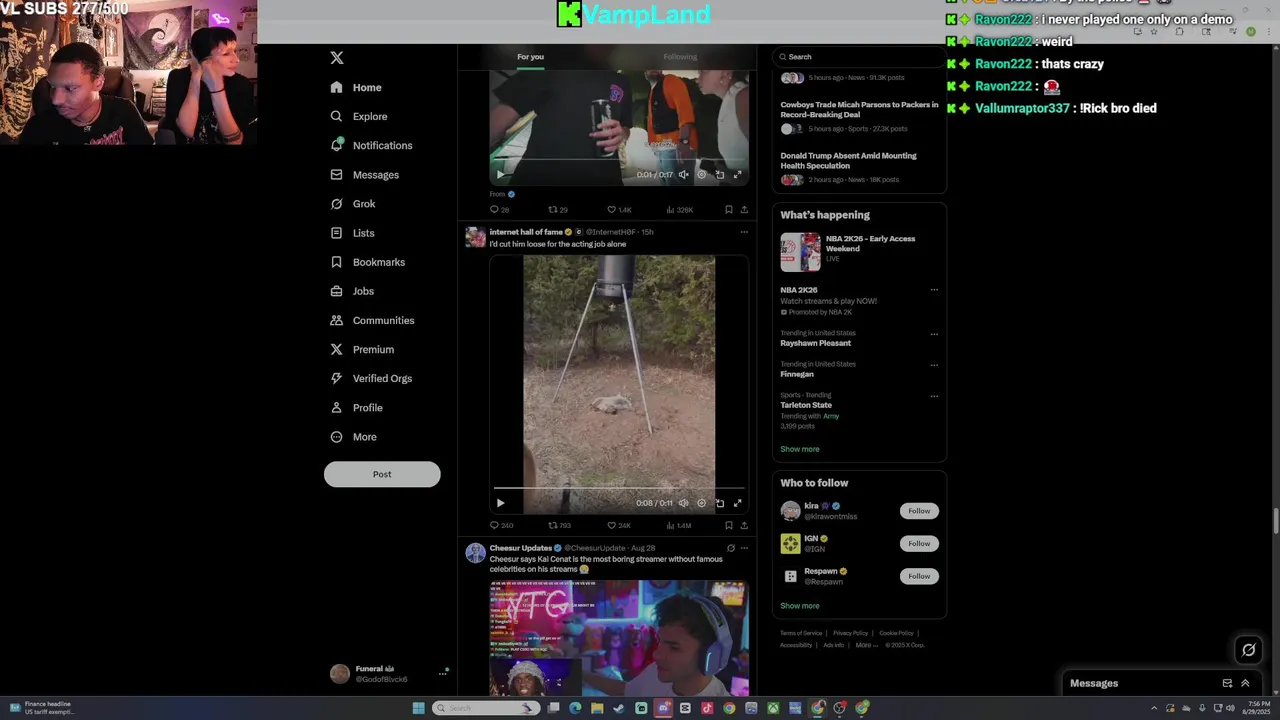Open NBA 2K26 Early Access Weekend event

click(x=859, y=252)
